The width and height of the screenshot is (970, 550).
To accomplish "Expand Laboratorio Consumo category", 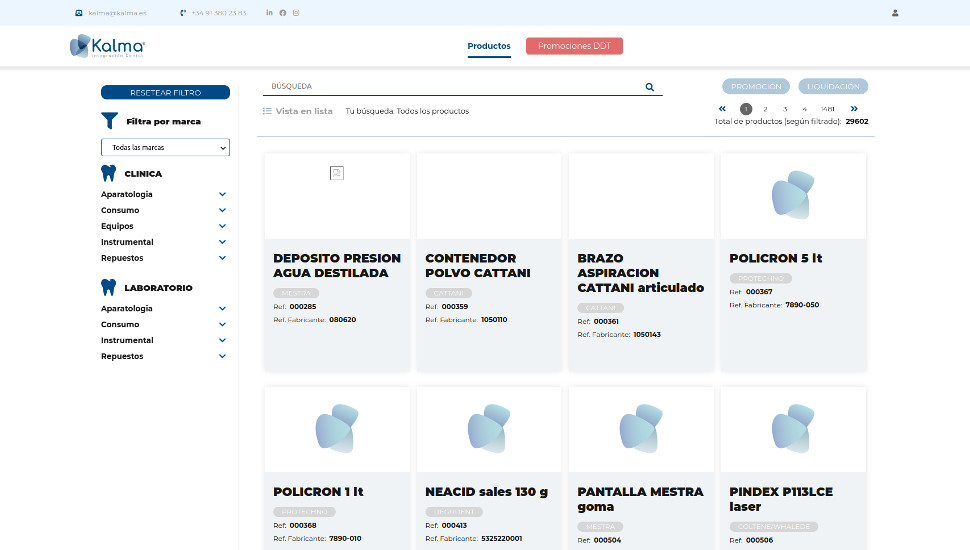I will click(164, 324).
